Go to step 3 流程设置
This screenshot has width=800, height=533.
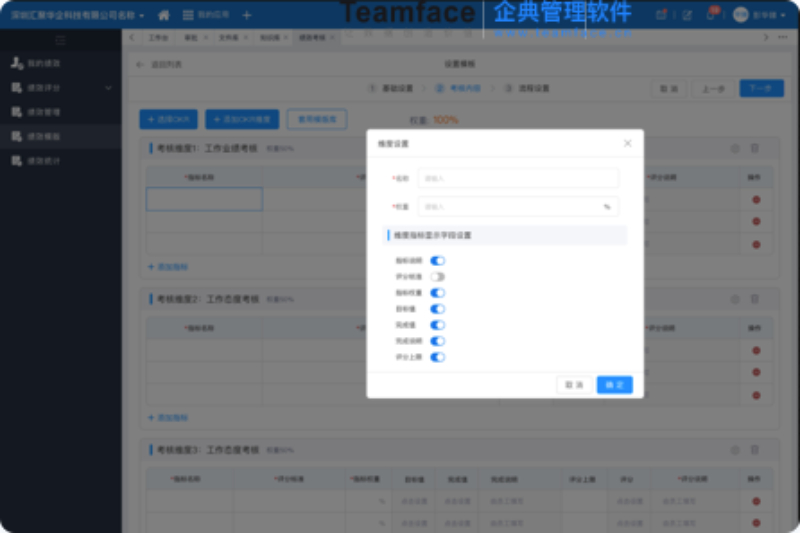tap(527, 88)
